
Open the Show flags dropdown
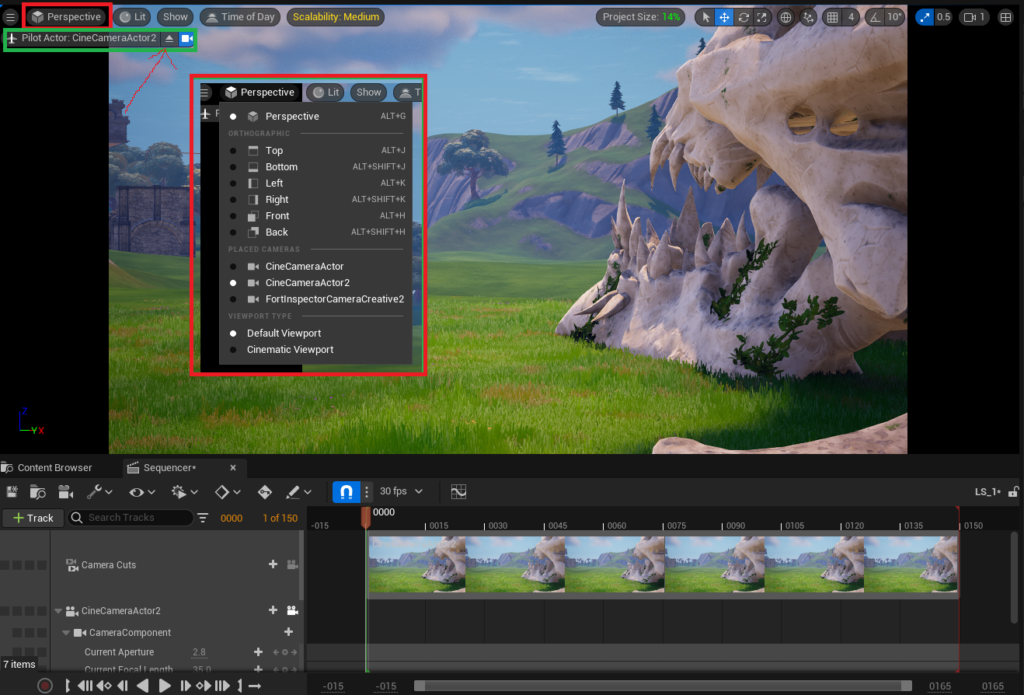pyautogui.click(x=175, y=17)
